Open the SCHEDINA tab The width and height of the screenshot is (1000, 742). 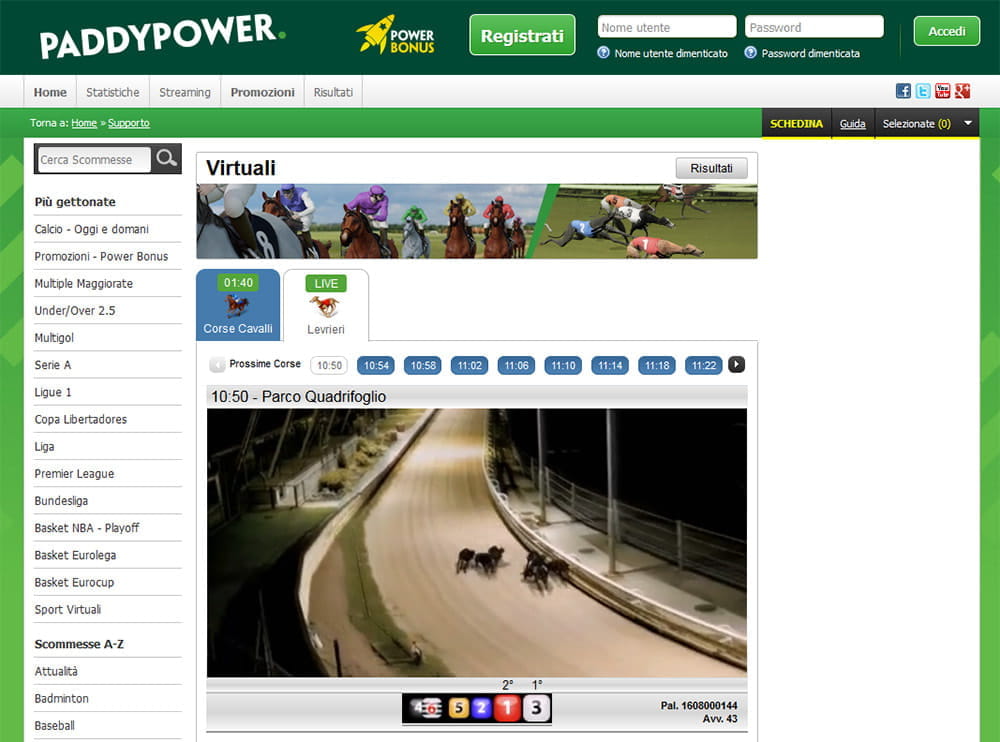(796, 123)
